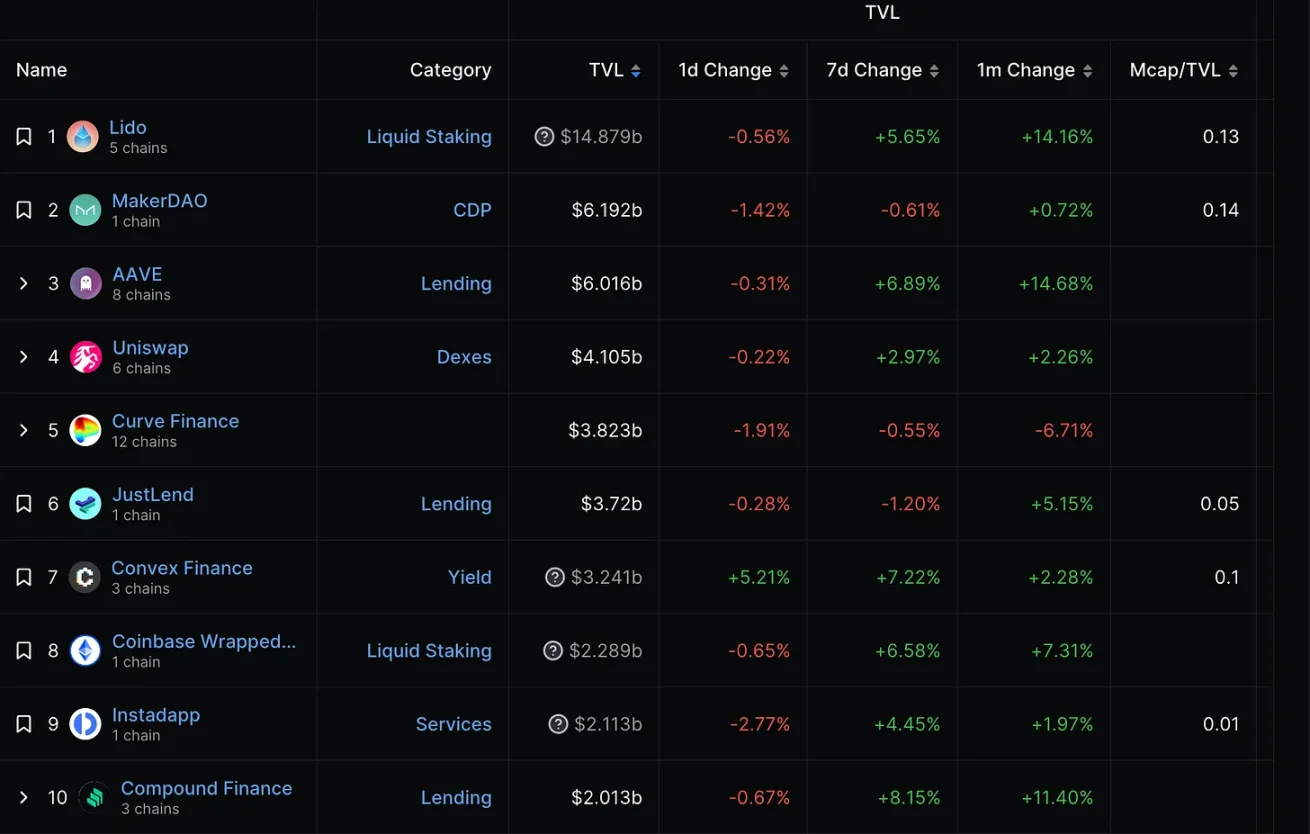The height and width of the screenshot is (834, 1310).
Task: Click the Compound Finance logo icon
Action: point(94,798)
